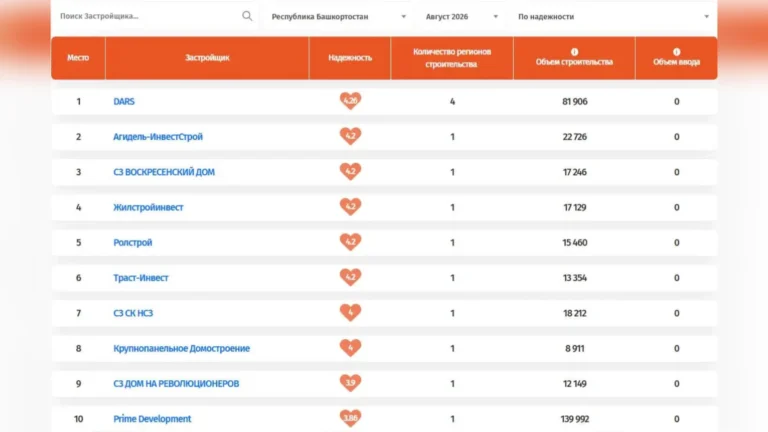Click reliability heart icon for Жилстройинвест
Viewport: 768px width, 432px height.
(350, 207)
